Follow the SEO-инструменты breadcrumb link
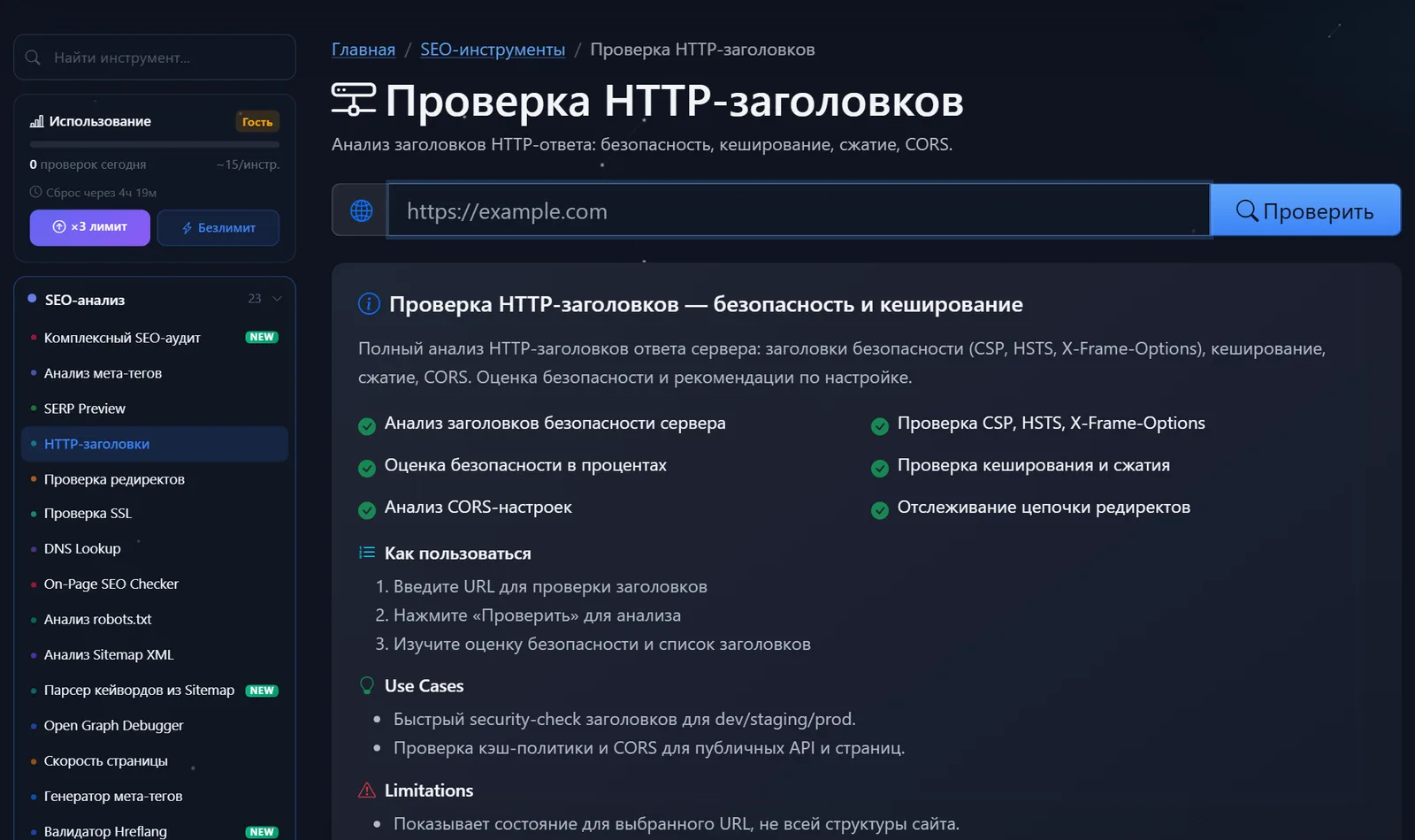 (x=493, y=50)
